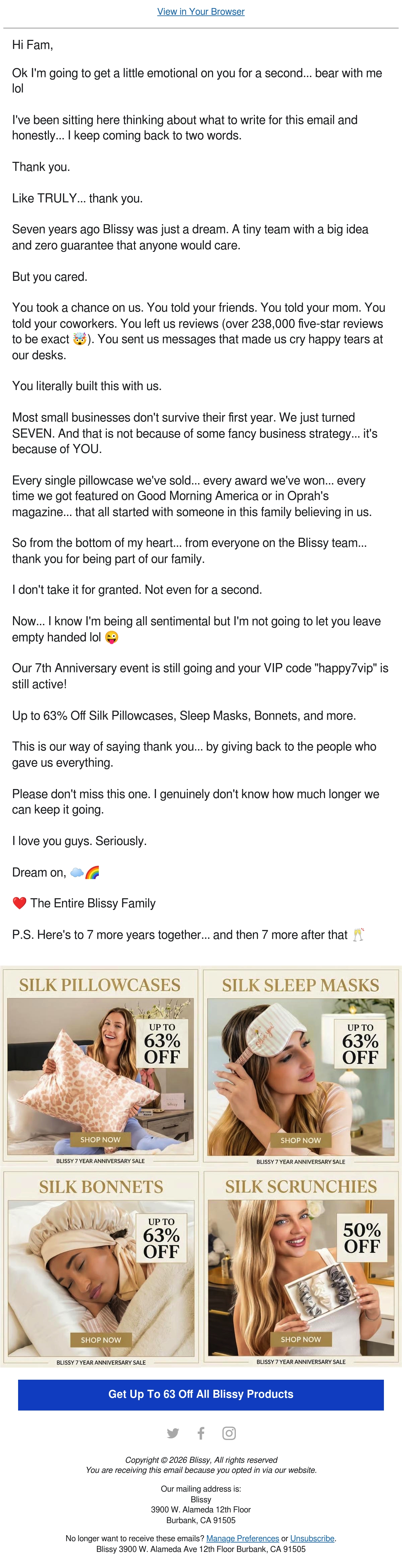Viewport: 402px width, 1568px height.
Task: Click the View in Your Browser link
Action: tap(201, 12)
